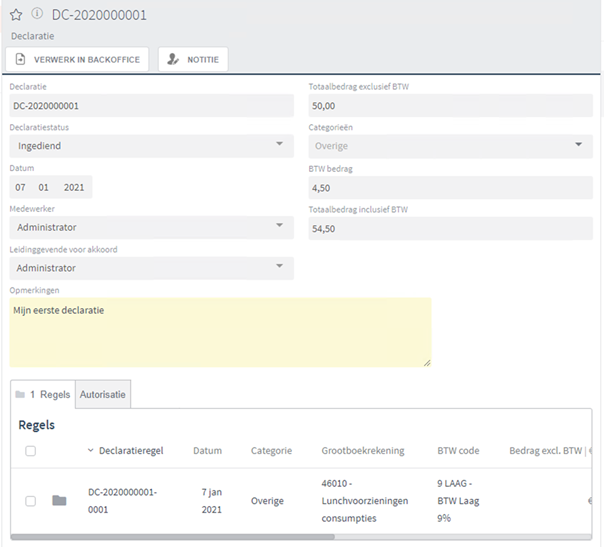Sort by the Declaratieregel column header
Viewport: 604px width, 547px height.
132,451
